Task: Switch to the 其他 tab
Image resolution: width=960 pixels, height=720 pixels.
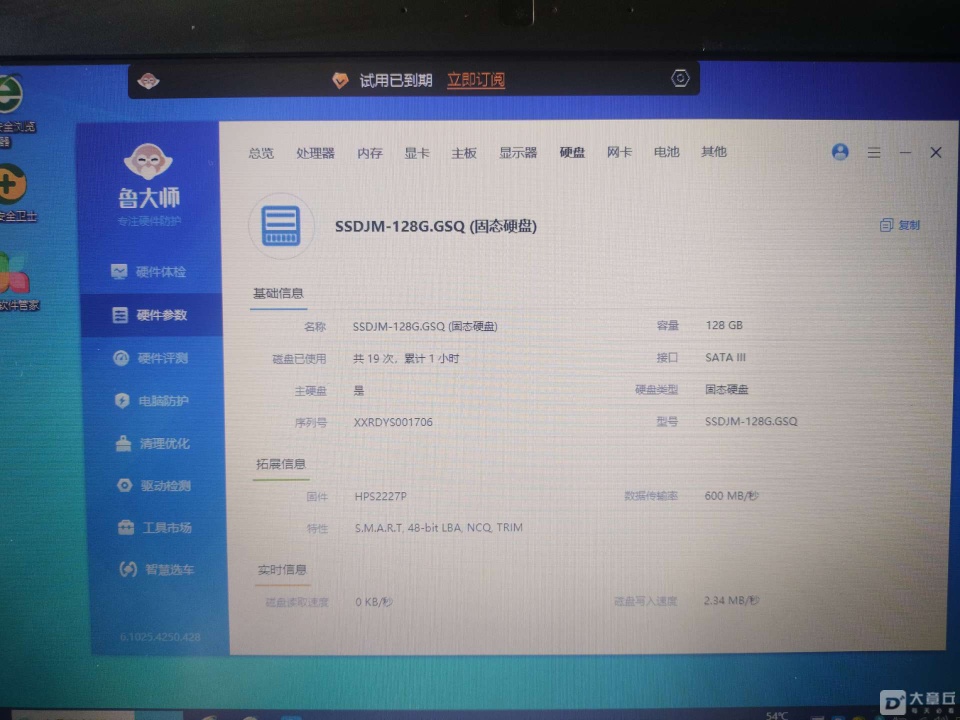Action: pos(713,151)
